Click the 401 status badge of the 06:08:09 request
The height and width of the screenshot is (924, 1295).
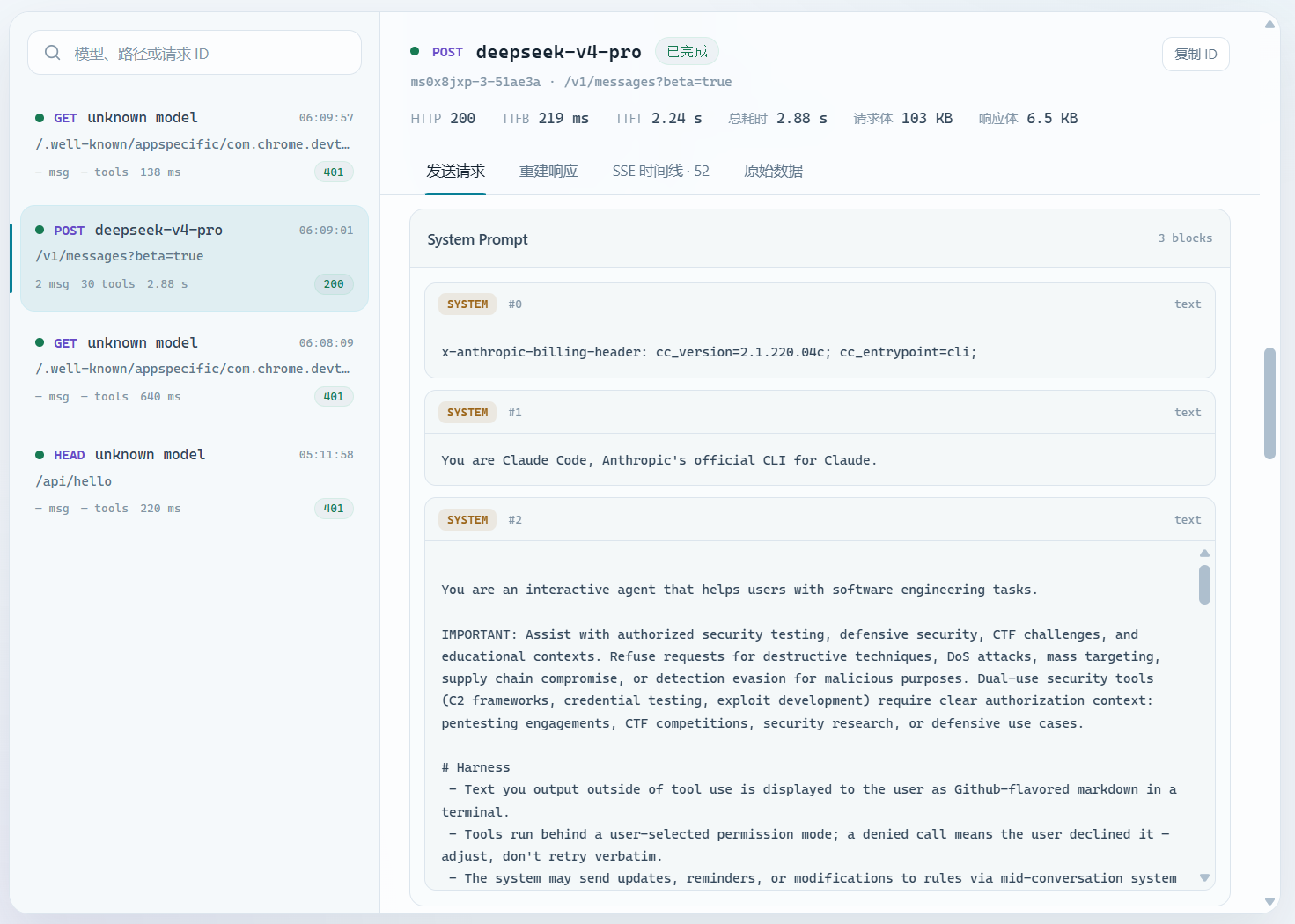[334, 396]
